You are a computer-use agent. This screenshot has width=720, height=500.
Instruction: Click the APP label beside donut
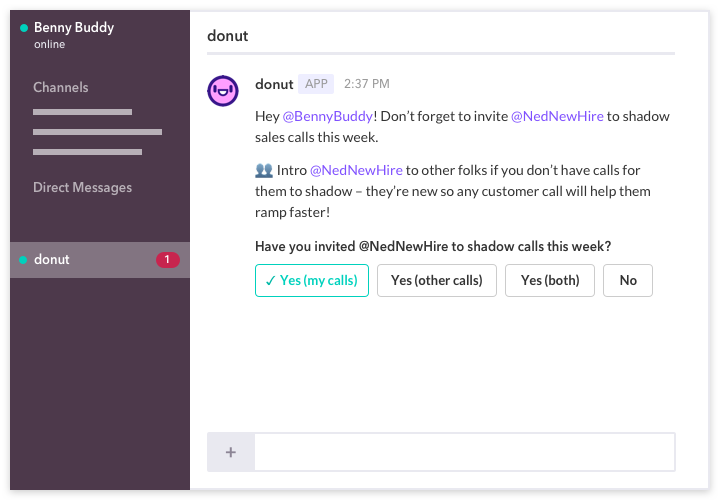pyautogui.click(x=316, y=84)
